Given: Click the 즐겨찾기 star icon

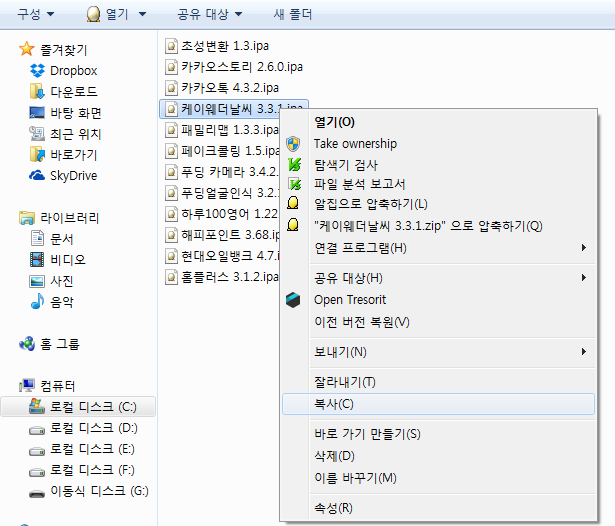Looking at the screenshot, I should point(27,49).
